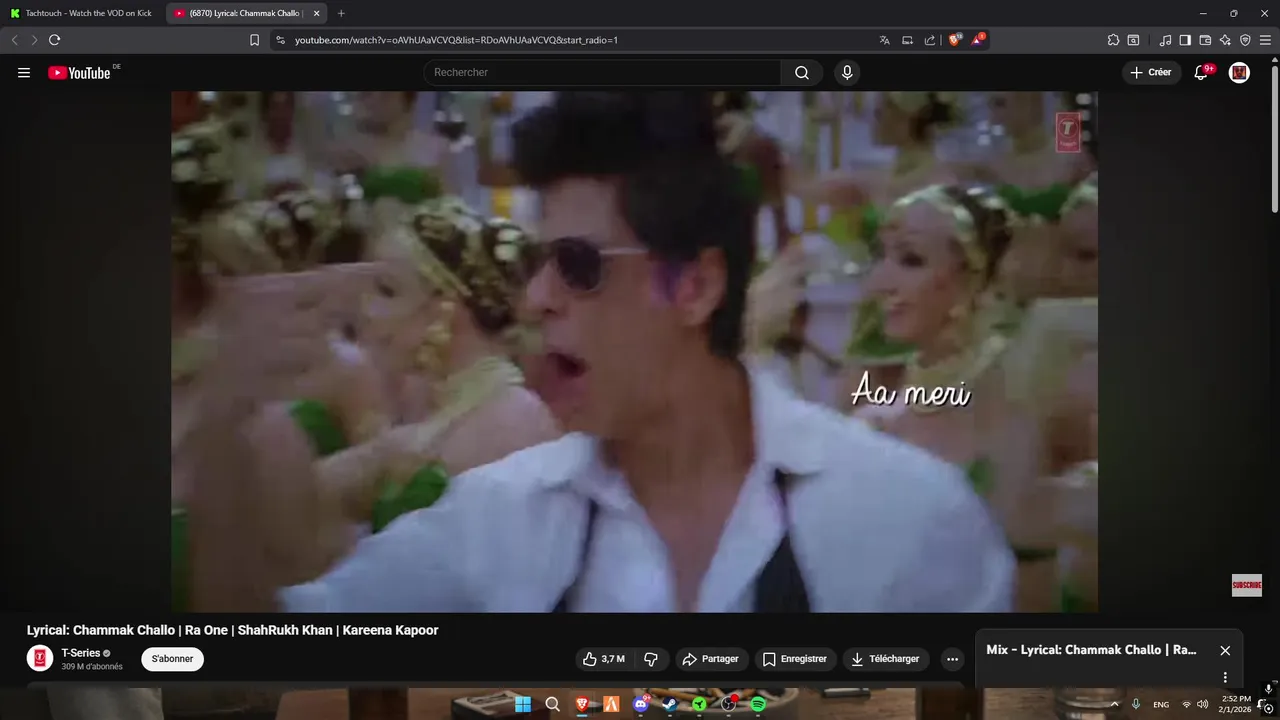Viewport: 1280px width, 720px height.
Task: Click the ENG language indicator
Action: pos(1161,704)
